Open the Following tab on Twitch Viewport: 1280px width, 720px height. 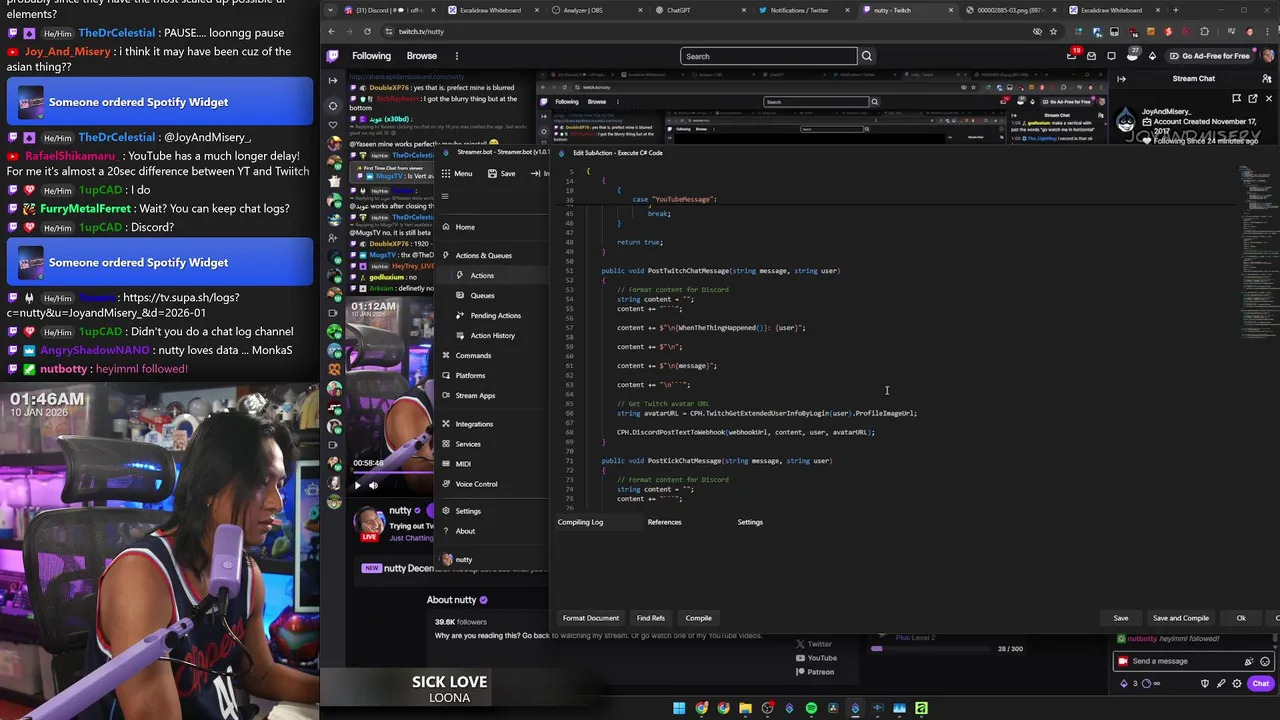[371, 56]
